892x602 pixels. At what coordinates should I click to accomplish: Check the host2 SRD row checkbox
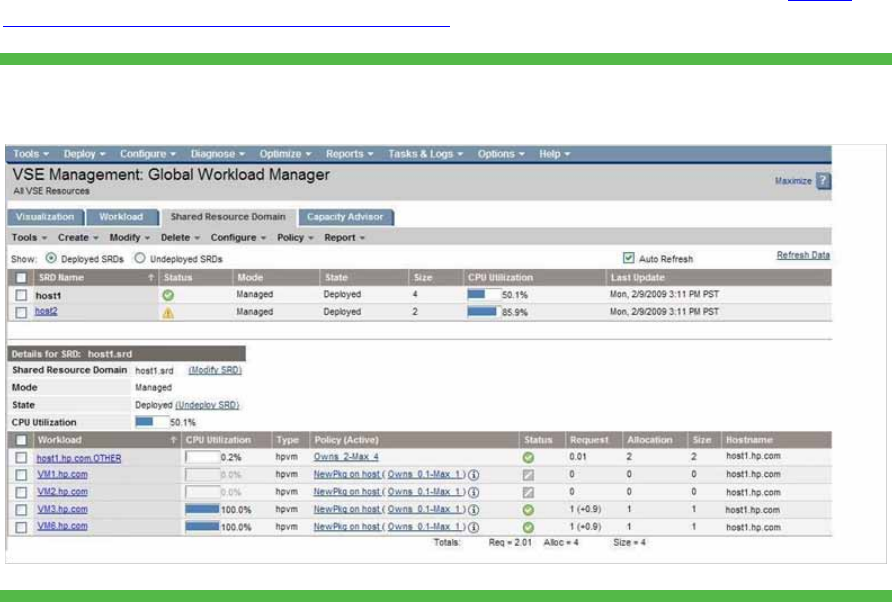point(21,313)
